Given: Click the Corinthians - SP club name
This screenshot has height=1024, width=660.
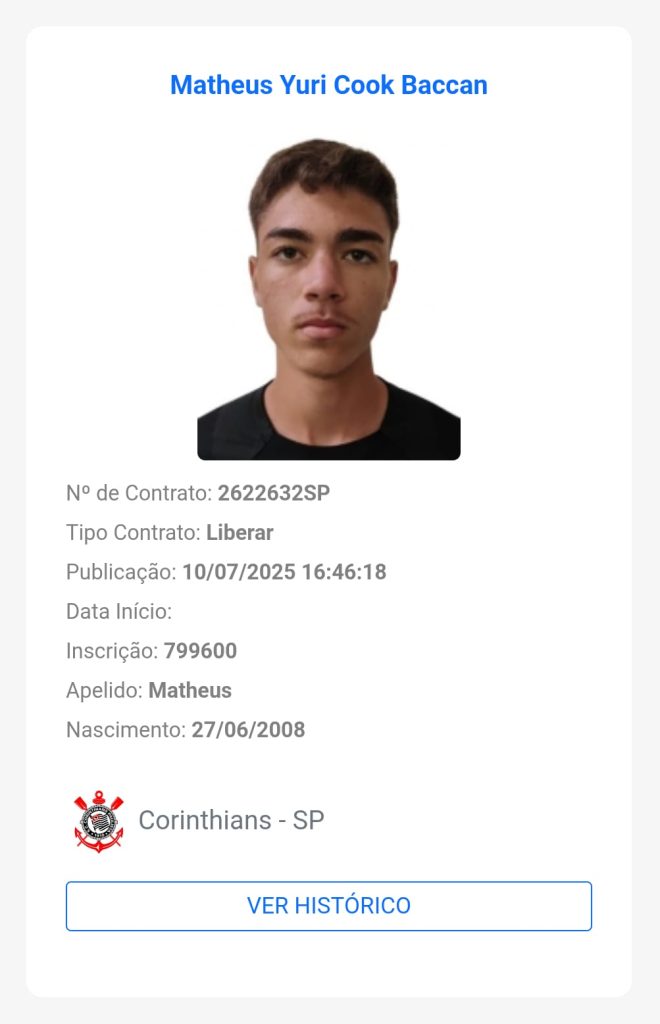Looking at the screenshot, I should pos(231,820).
